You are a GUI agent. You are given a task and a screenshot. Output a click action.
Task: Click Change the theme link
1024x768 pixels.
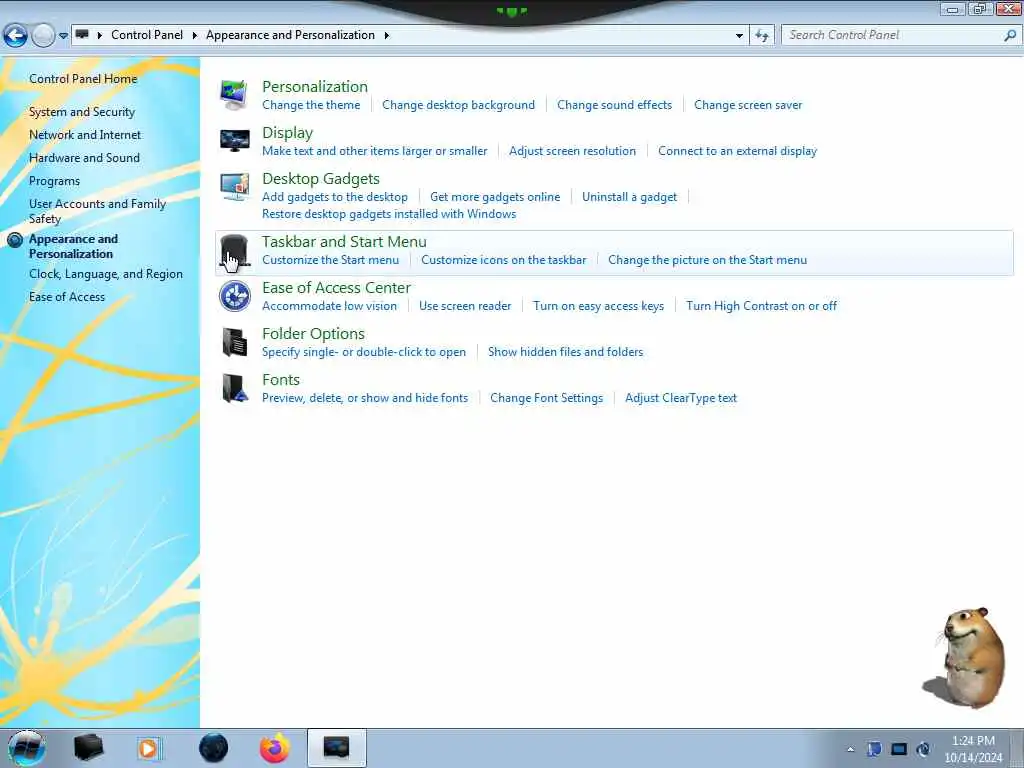[311, 105]
